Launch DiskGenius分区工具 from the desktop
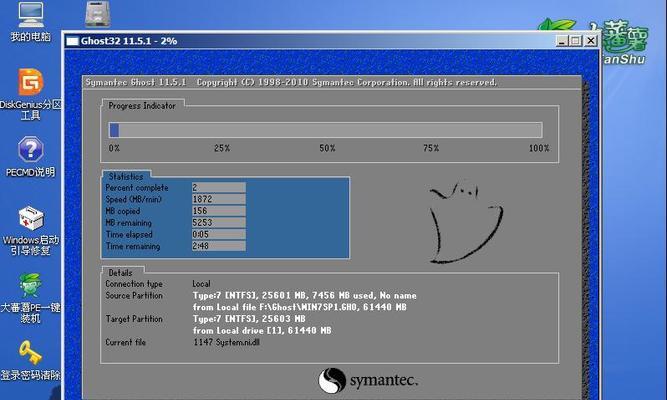 31,94
